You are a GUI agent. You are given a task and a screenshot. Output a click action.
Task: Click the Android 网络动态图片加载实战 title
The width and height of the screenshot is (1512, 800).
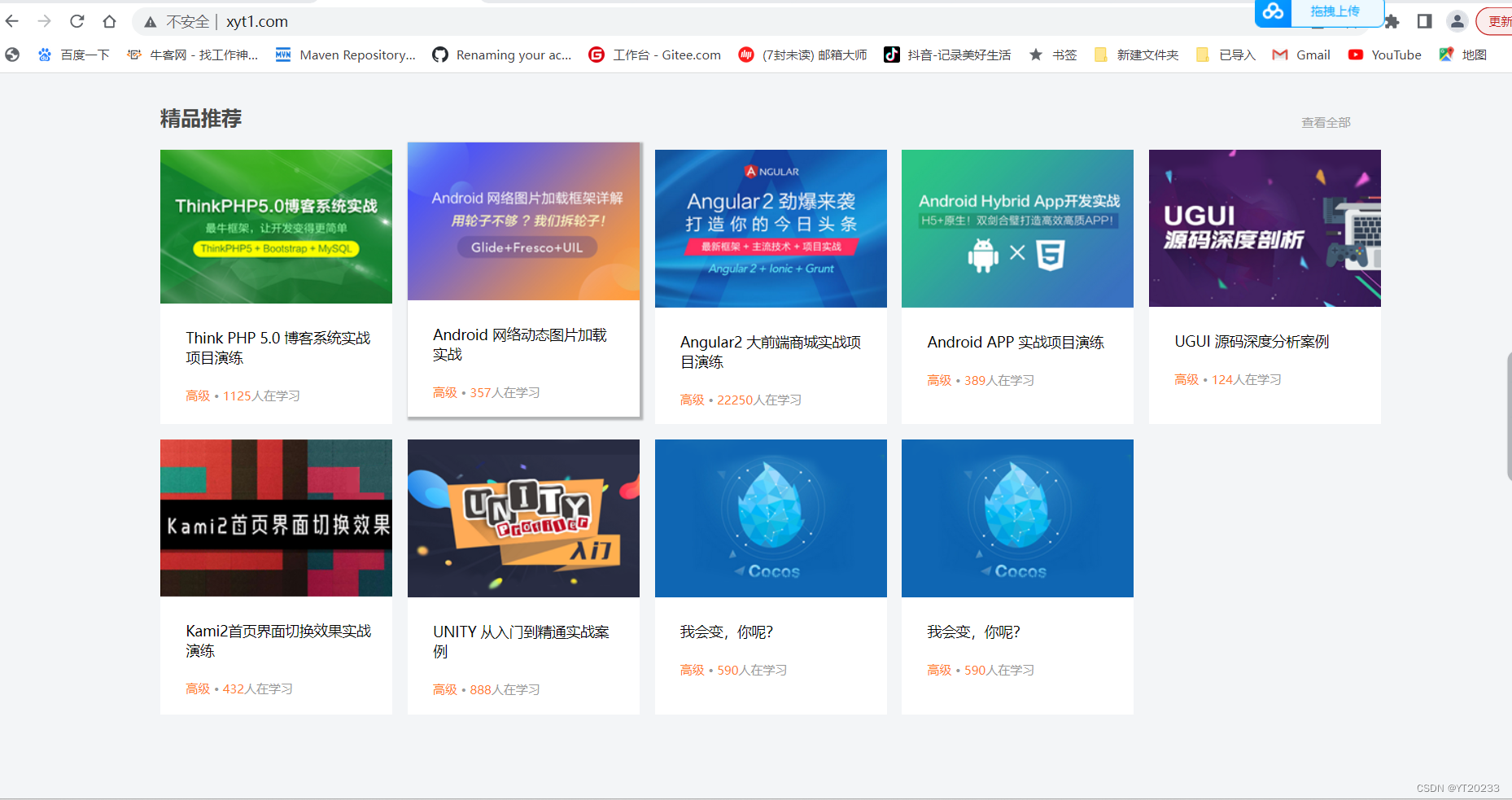[x=519, y=344]
